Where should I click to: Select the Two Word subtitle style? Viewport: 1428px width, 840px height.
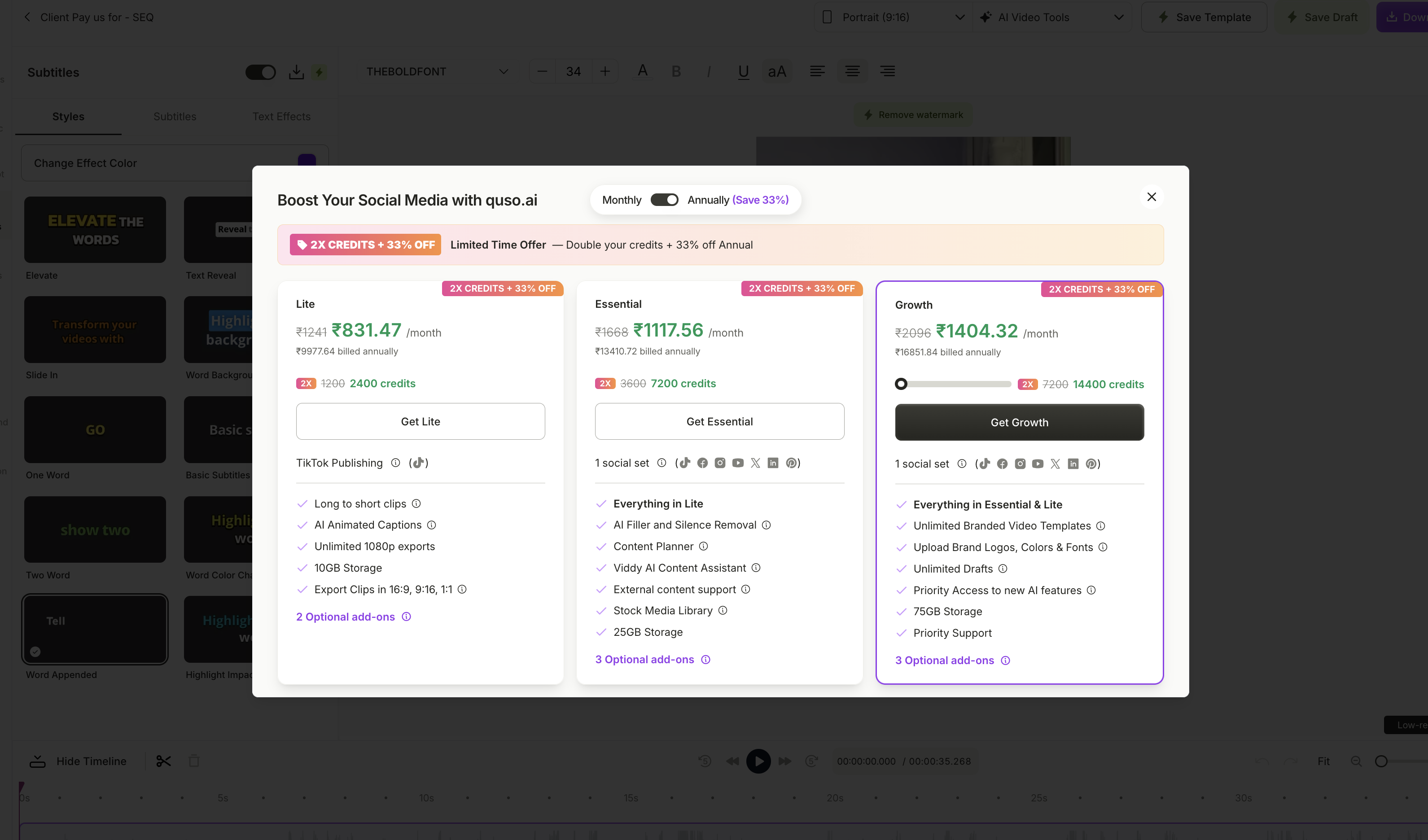point(95,529)
